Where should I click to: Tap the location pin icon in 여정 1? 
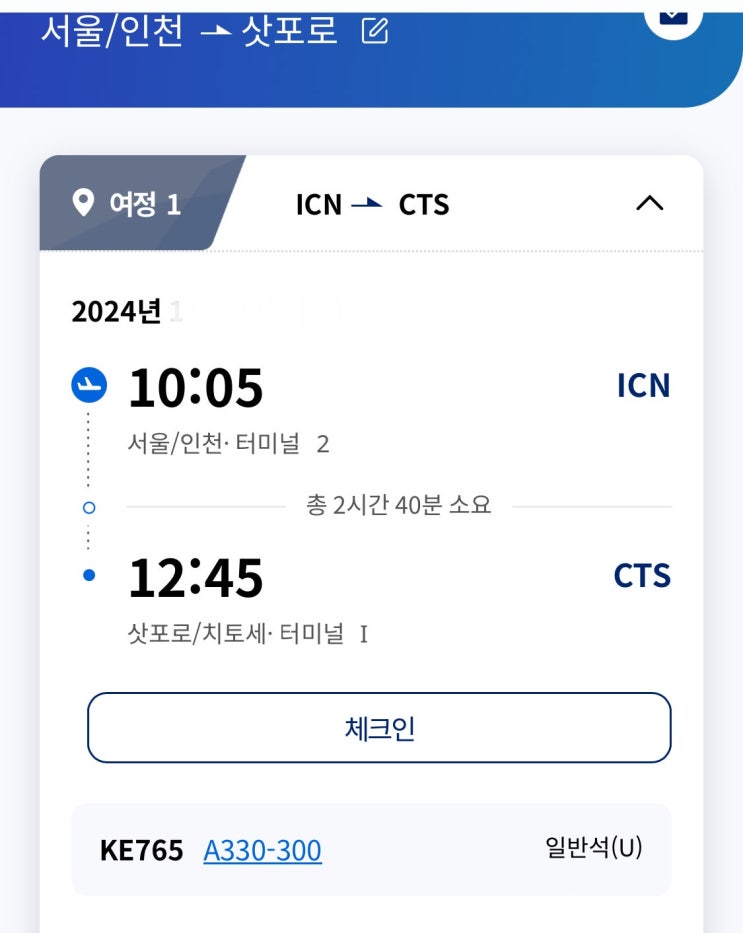pyautogui.click(x=84, y=204)
